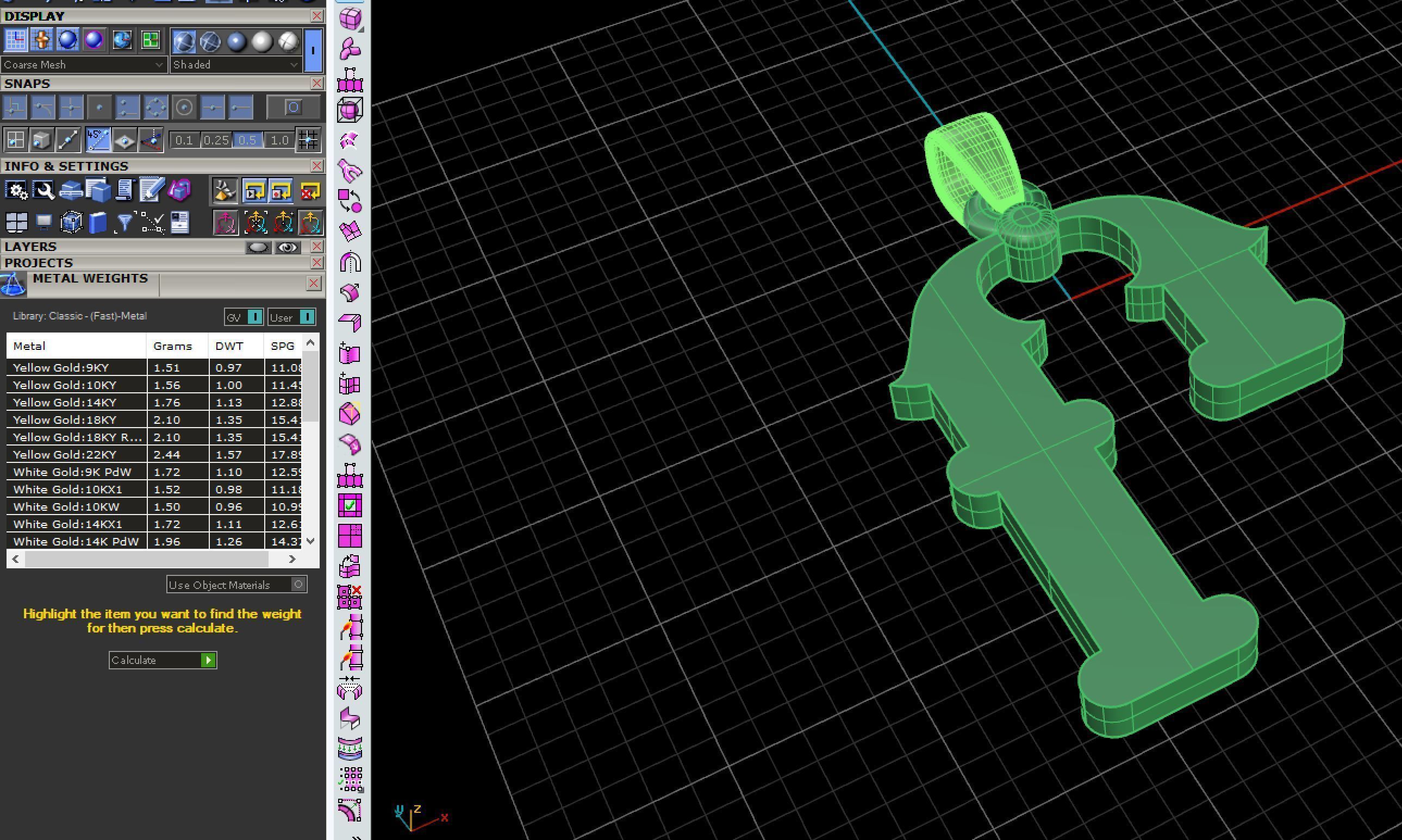Toggle the Center circle object snap
Viewport: 1402px width, 840px height.
point(184,107)
